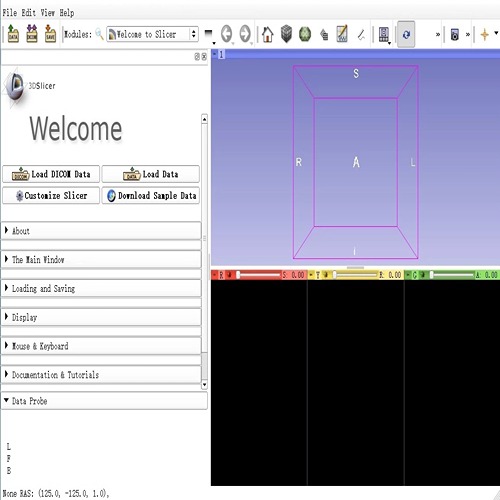
Task: Click the Save toolbar icon
Action: pyautogui.click(x=50, y=34)
